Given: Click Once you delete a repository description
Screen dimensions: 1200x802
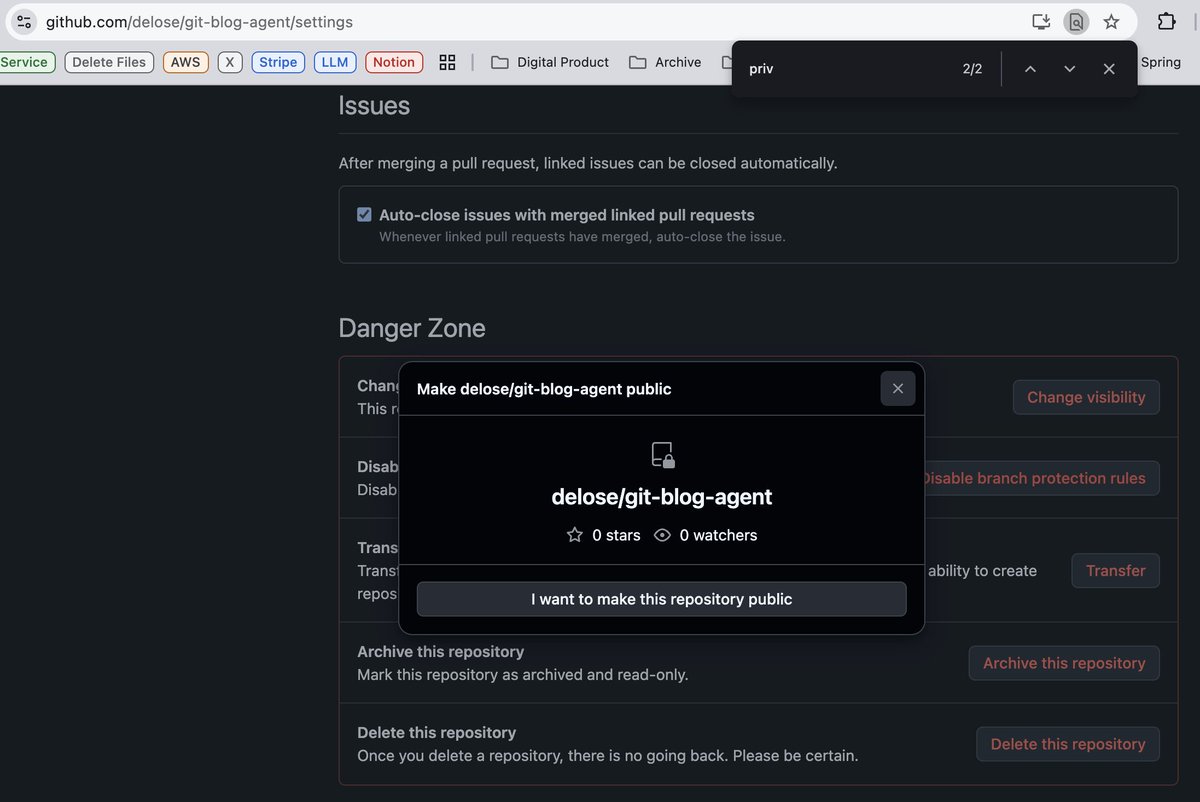Looking at the screenshot, I should point(608,756).
